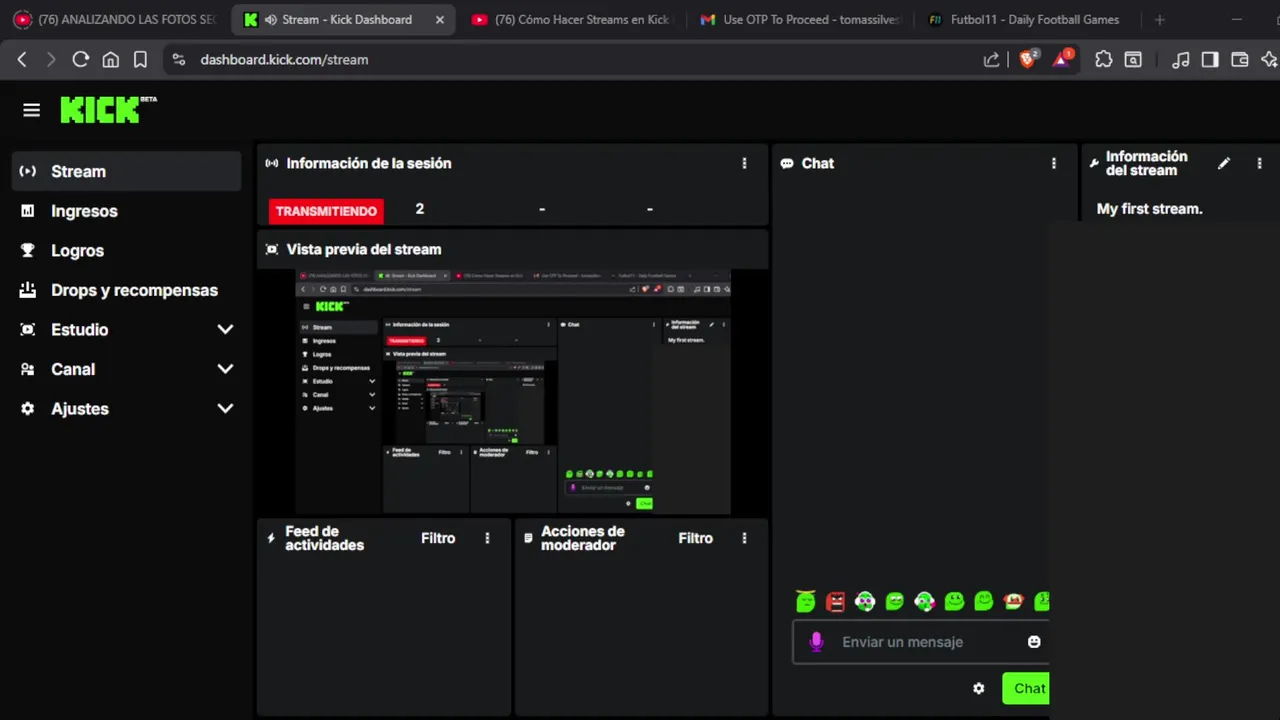Focus the Enviar un mensaje field
This screenshot has height=720, width=1280.
pyautogui.click(x=920, y=642)
